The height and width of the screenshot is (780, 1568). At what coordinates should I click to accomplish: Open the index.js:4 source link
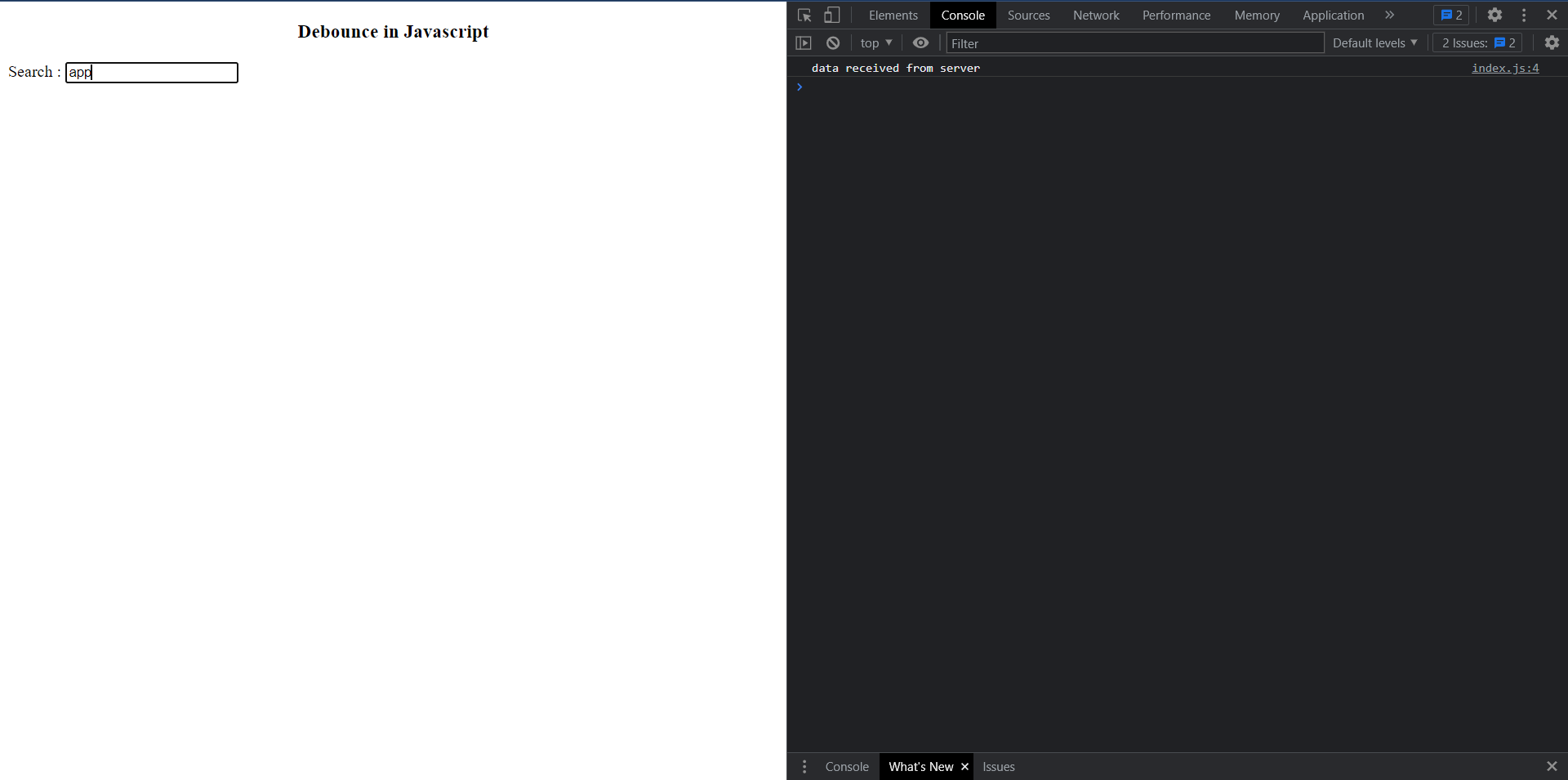click(1505, 69)
